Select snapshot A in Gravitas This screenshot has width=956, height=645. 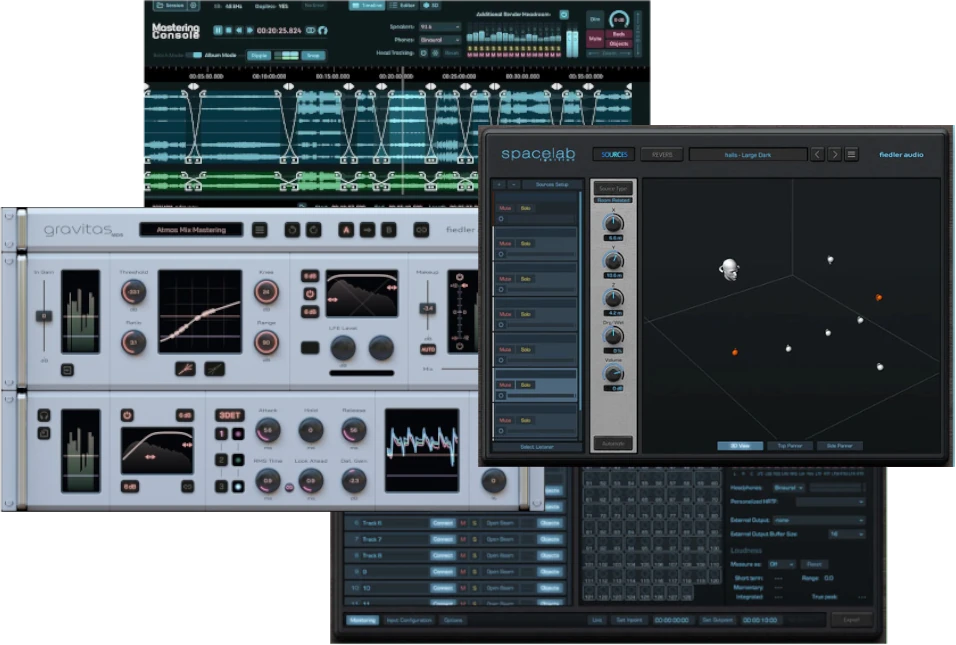(x=345, y=229)
